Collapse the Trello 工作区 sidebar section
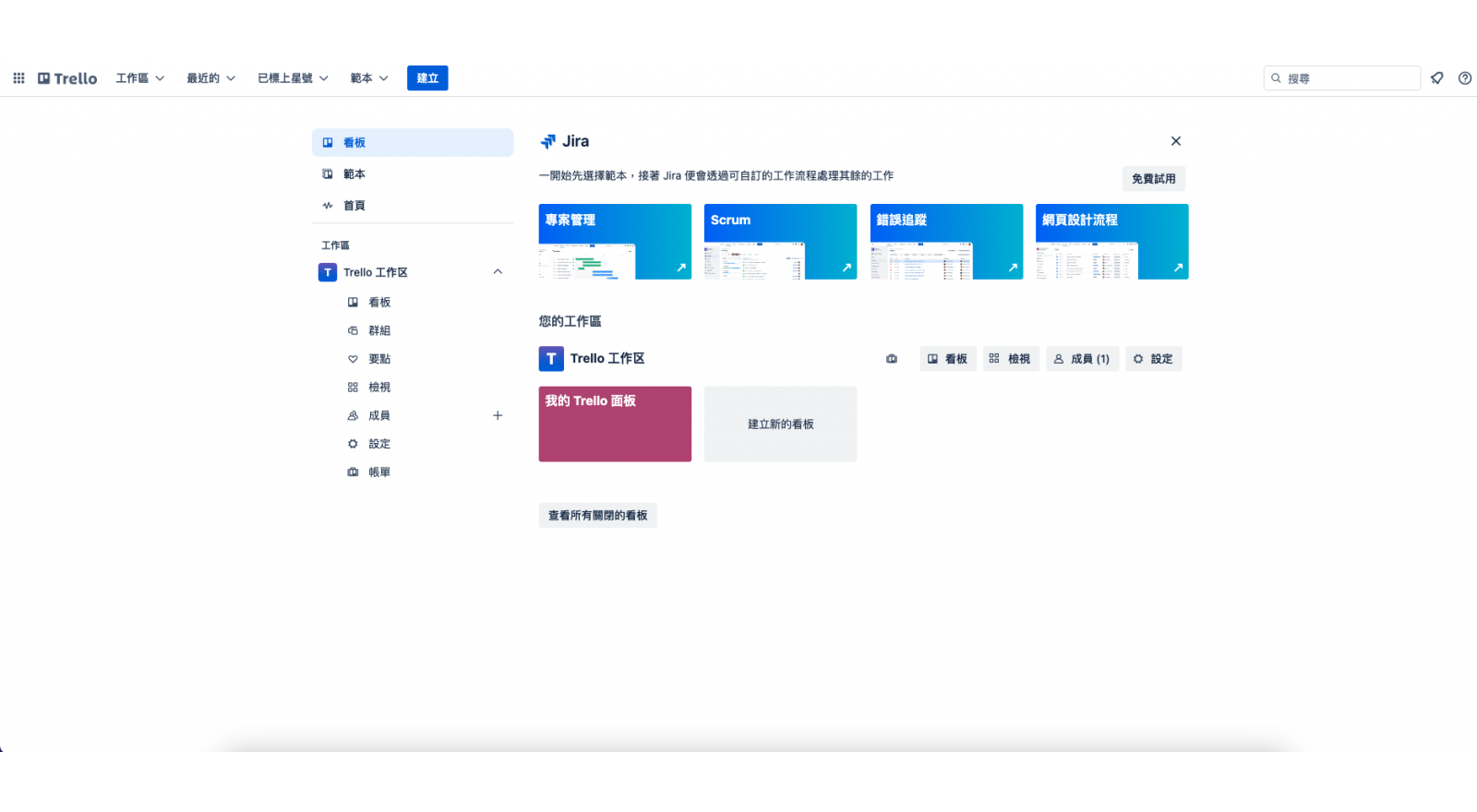1477x812 pixels. (498, 272)
